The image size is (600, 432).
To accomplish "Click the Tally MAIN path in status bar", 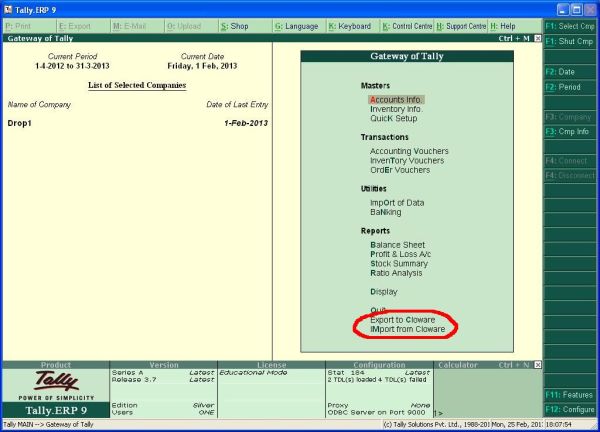I will (x=48, y=424).
